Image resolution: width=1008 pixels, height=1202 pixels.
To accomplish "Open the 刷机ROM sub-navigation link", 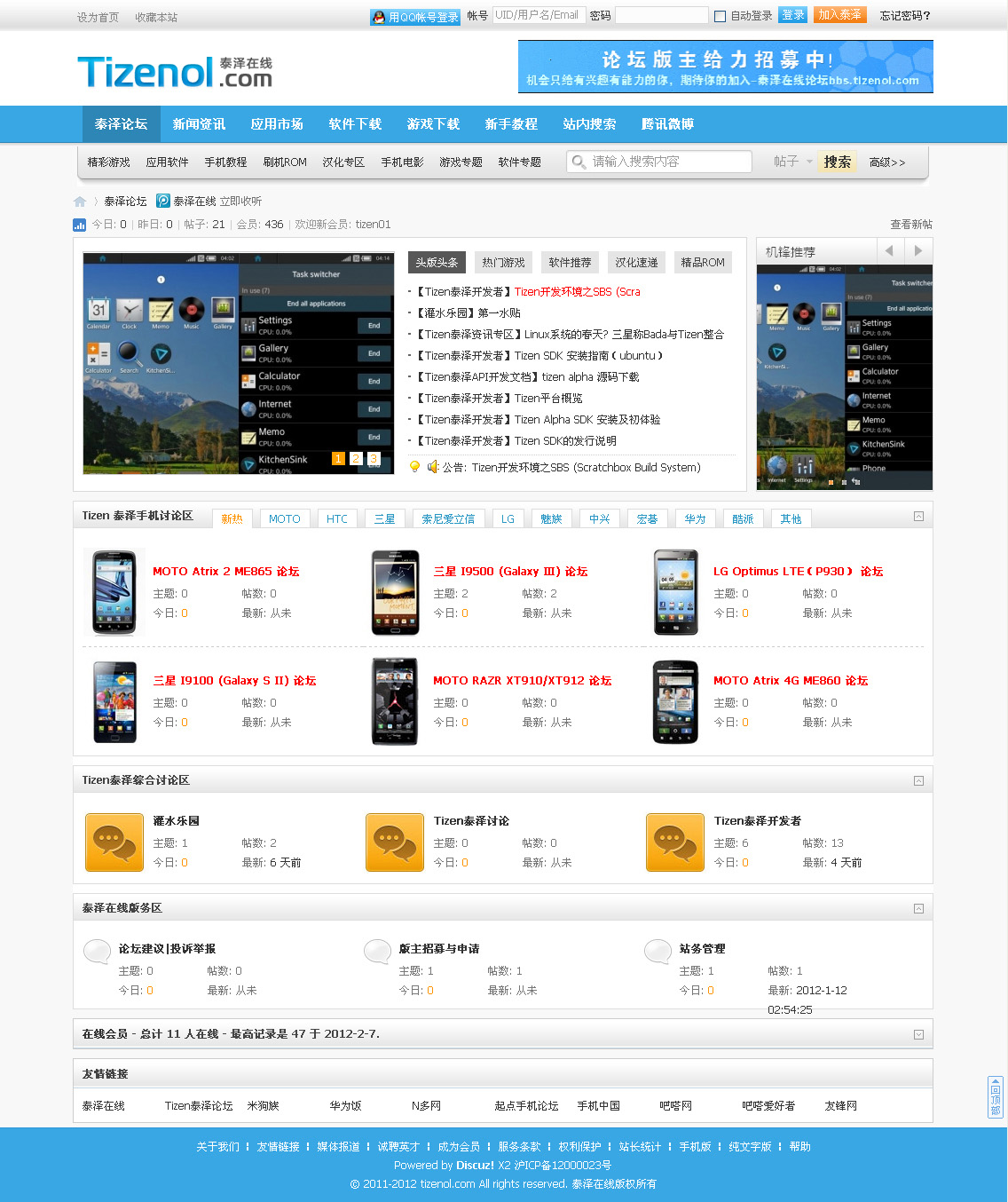I will click(285, 162).
